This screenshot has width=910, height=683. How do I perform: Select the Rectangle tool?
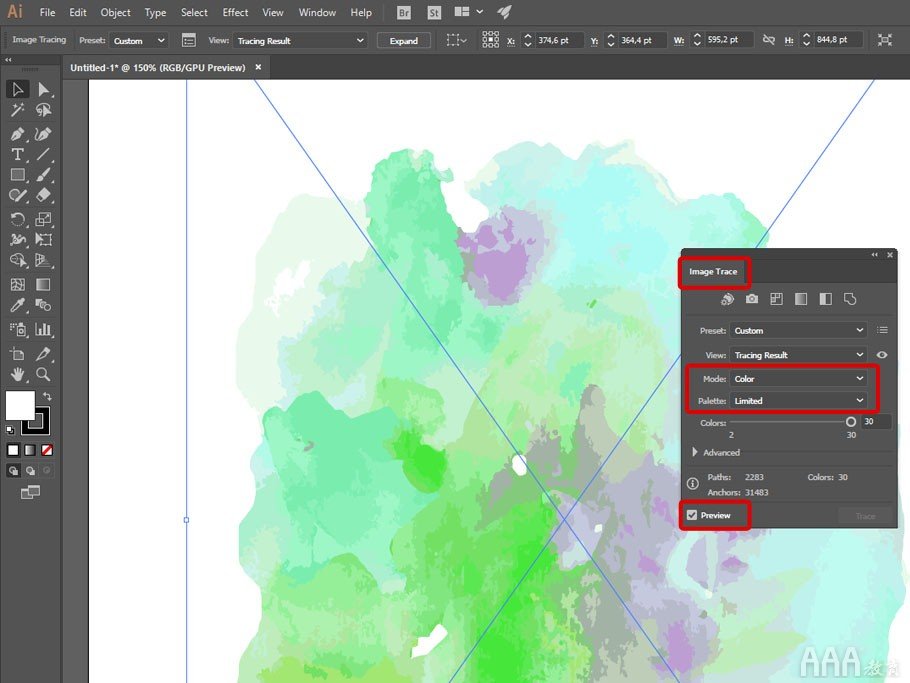point(17,175)
